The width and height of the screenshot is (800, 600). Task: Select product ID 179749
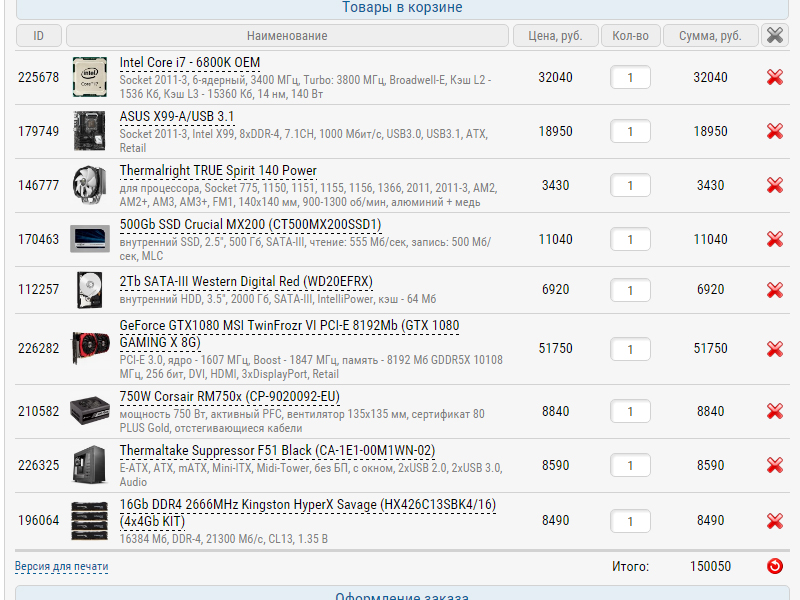[38, 132]
